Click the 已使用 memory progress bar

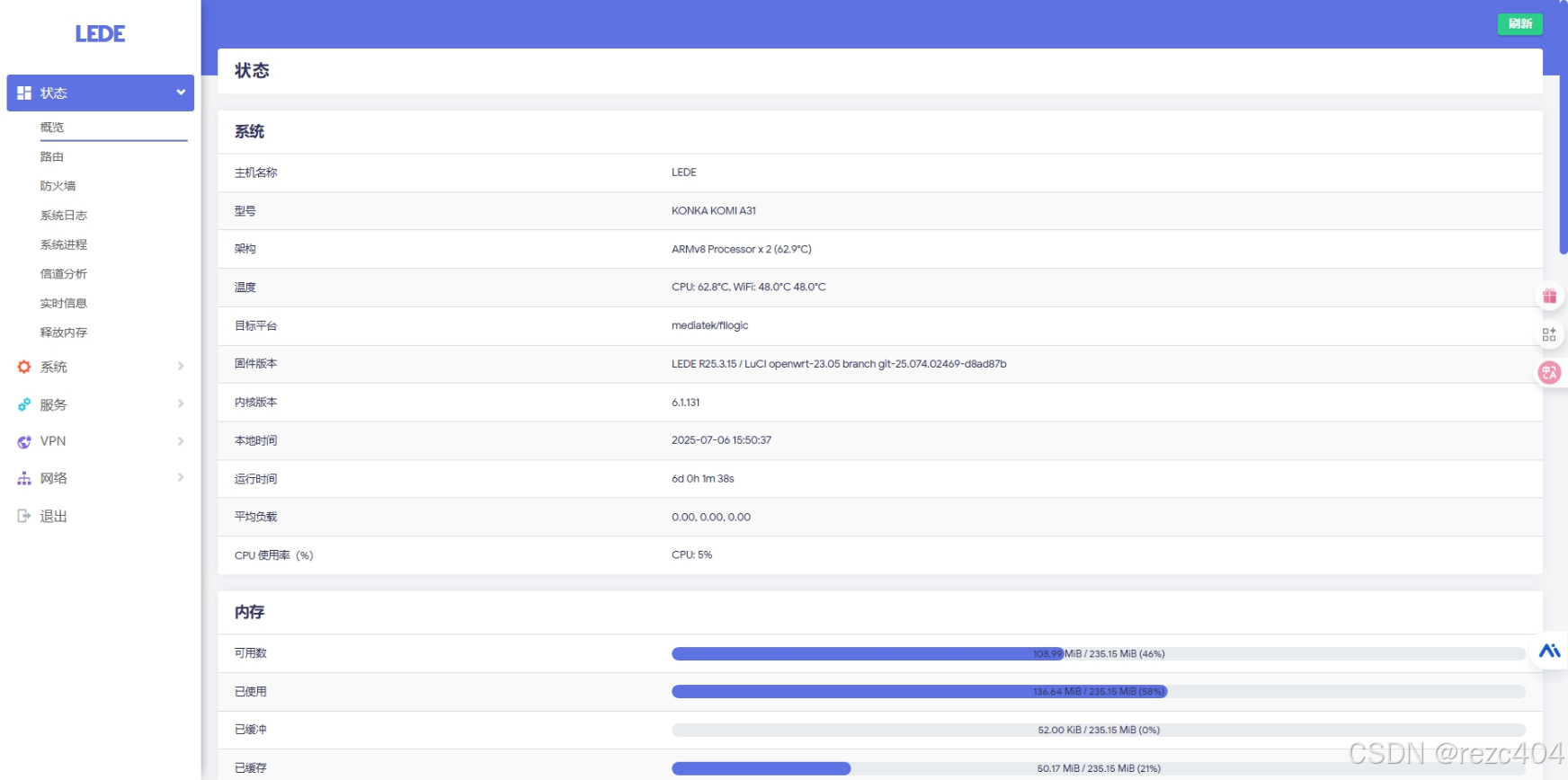pyautogui.click(x=1098, y=692)
